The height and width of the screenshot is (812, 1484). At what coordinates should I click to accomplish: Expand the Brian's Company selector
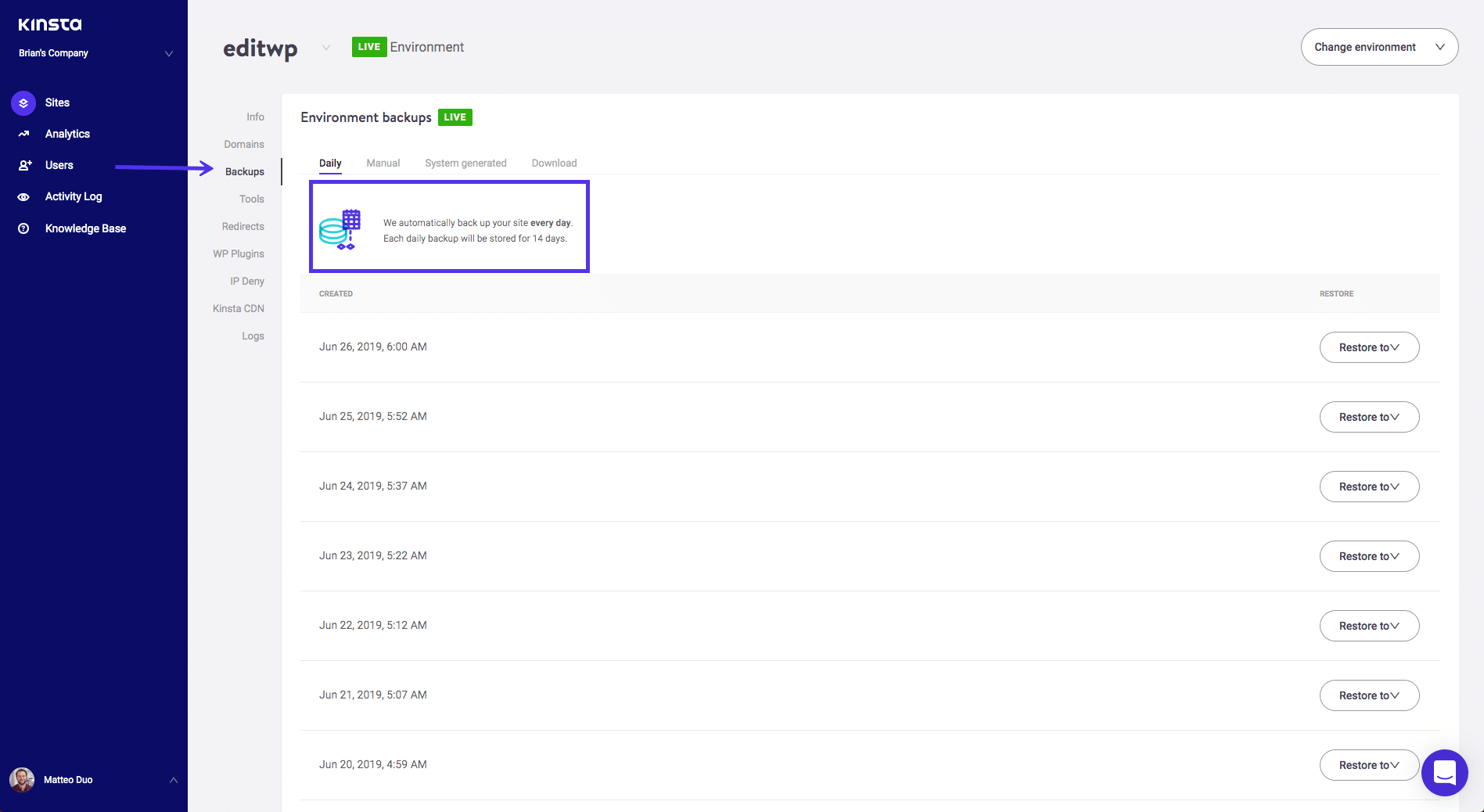tap(169, 53)
